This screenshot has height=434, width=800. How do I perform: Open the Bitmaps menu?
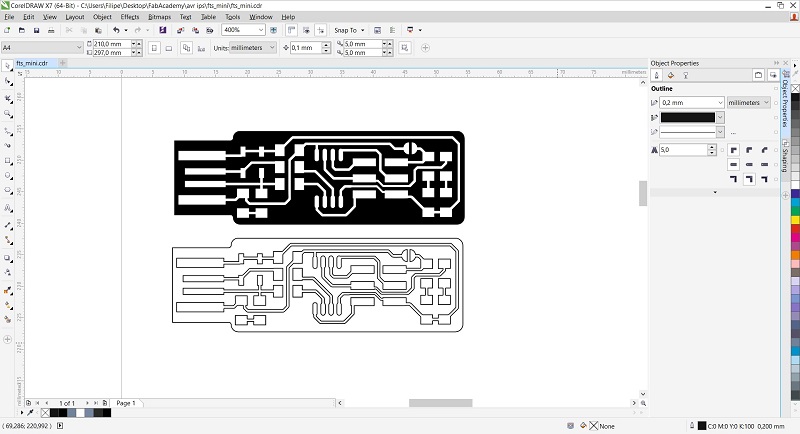click(159, 17)
